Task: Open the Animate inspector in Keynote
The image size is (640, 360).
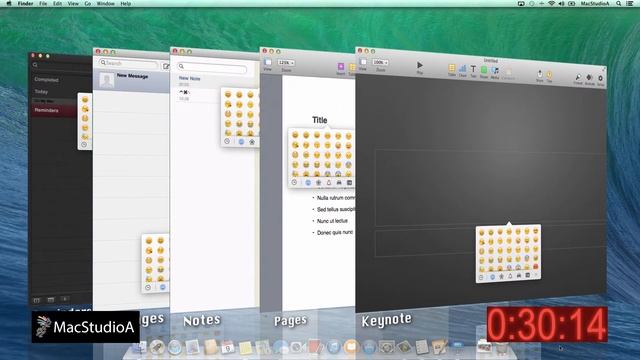Action: tap(589, 78)
